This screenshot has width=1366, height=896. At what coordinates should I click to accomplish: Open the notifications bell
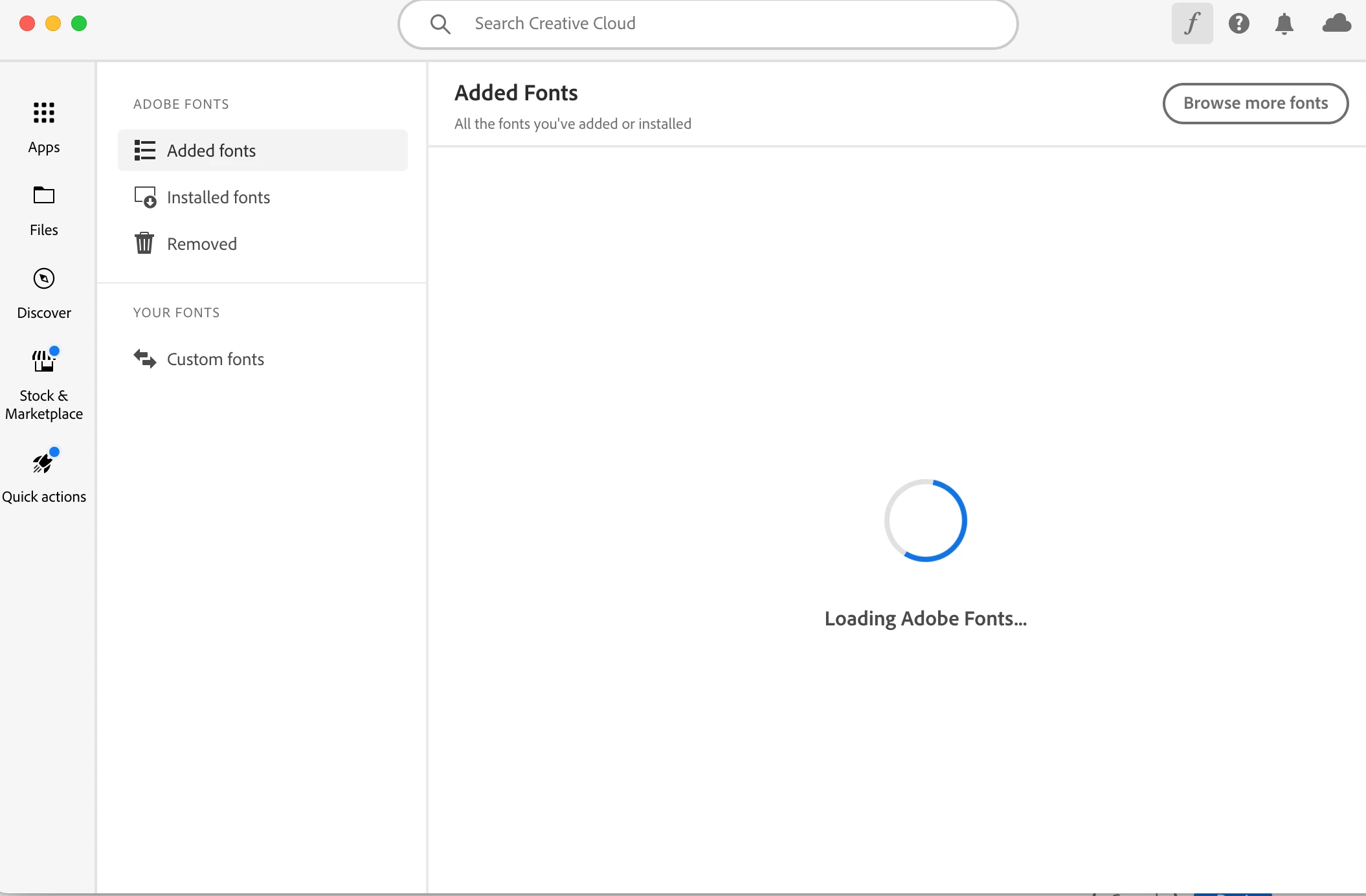[1284, 24]
